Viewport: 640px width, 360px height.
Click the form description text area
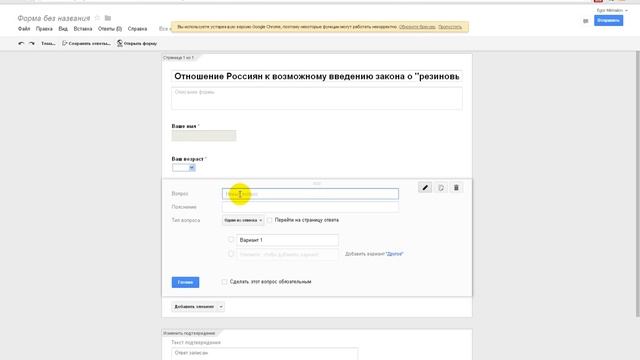[317, 98]
